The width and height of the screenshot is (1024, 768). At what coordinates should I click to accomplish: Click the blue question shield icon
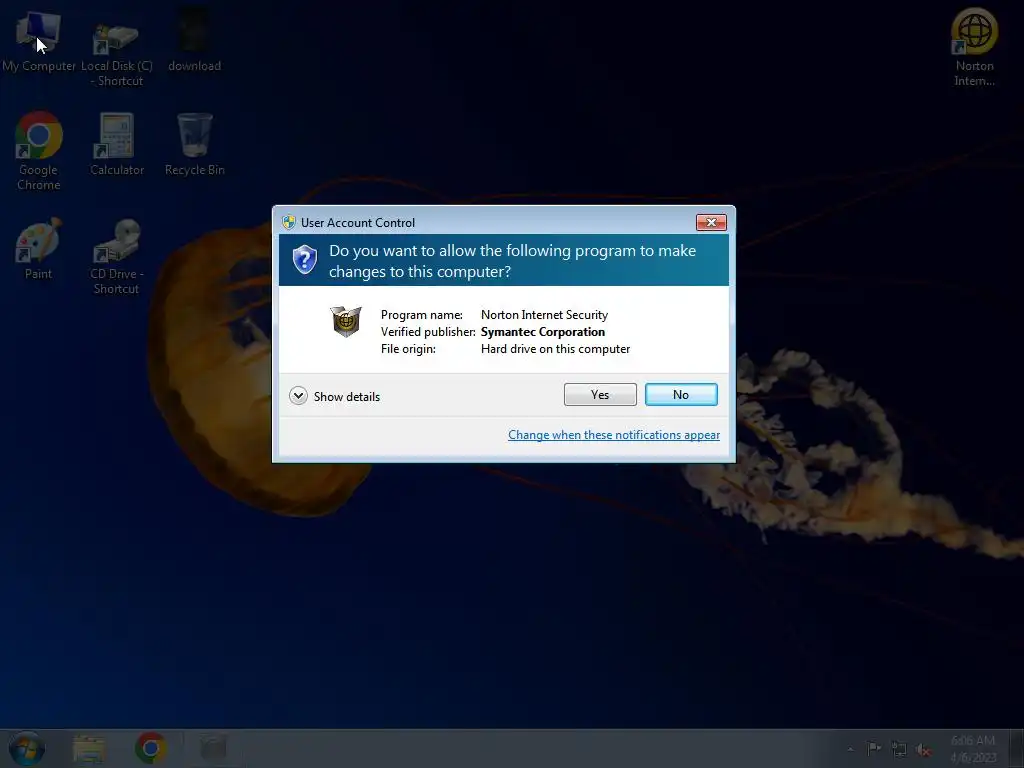[304, 260]
